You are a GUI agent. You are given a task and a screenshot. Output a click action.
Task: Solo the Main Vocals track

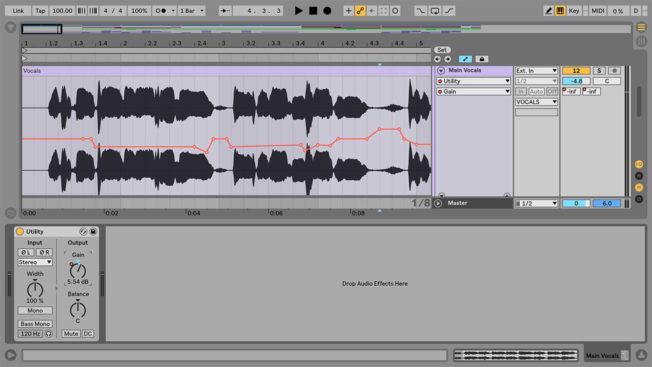click(x=599, y=71)
